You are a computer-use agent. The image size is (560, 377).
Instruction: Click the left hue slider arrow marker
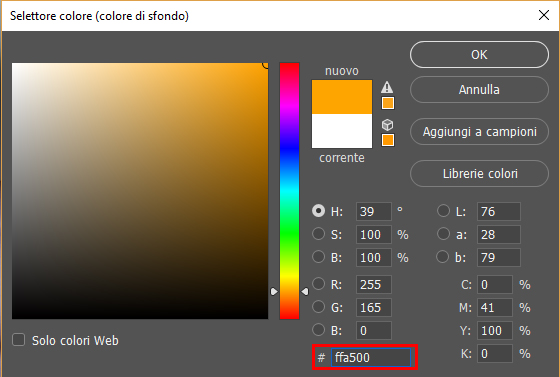(274, 292)
